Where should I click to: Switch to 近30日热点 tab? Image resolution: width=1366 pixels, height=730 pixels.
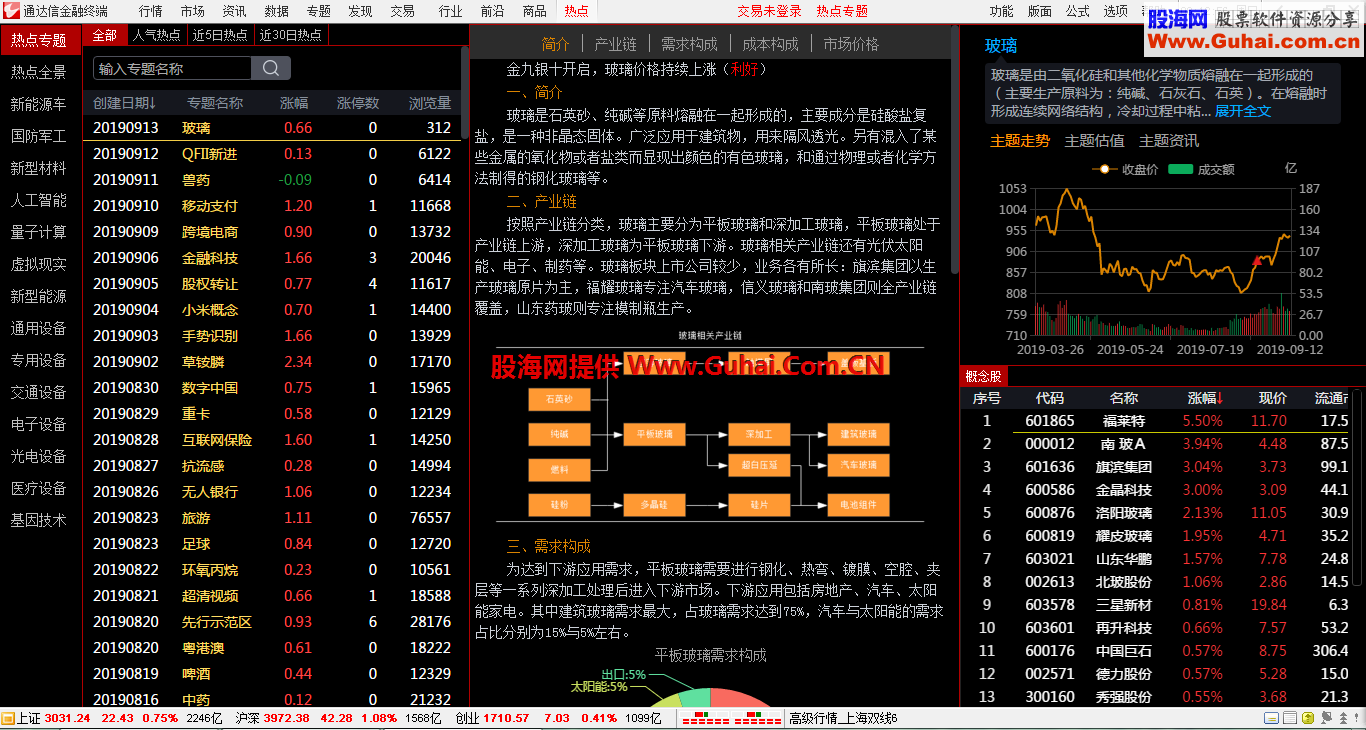point(290,35)
